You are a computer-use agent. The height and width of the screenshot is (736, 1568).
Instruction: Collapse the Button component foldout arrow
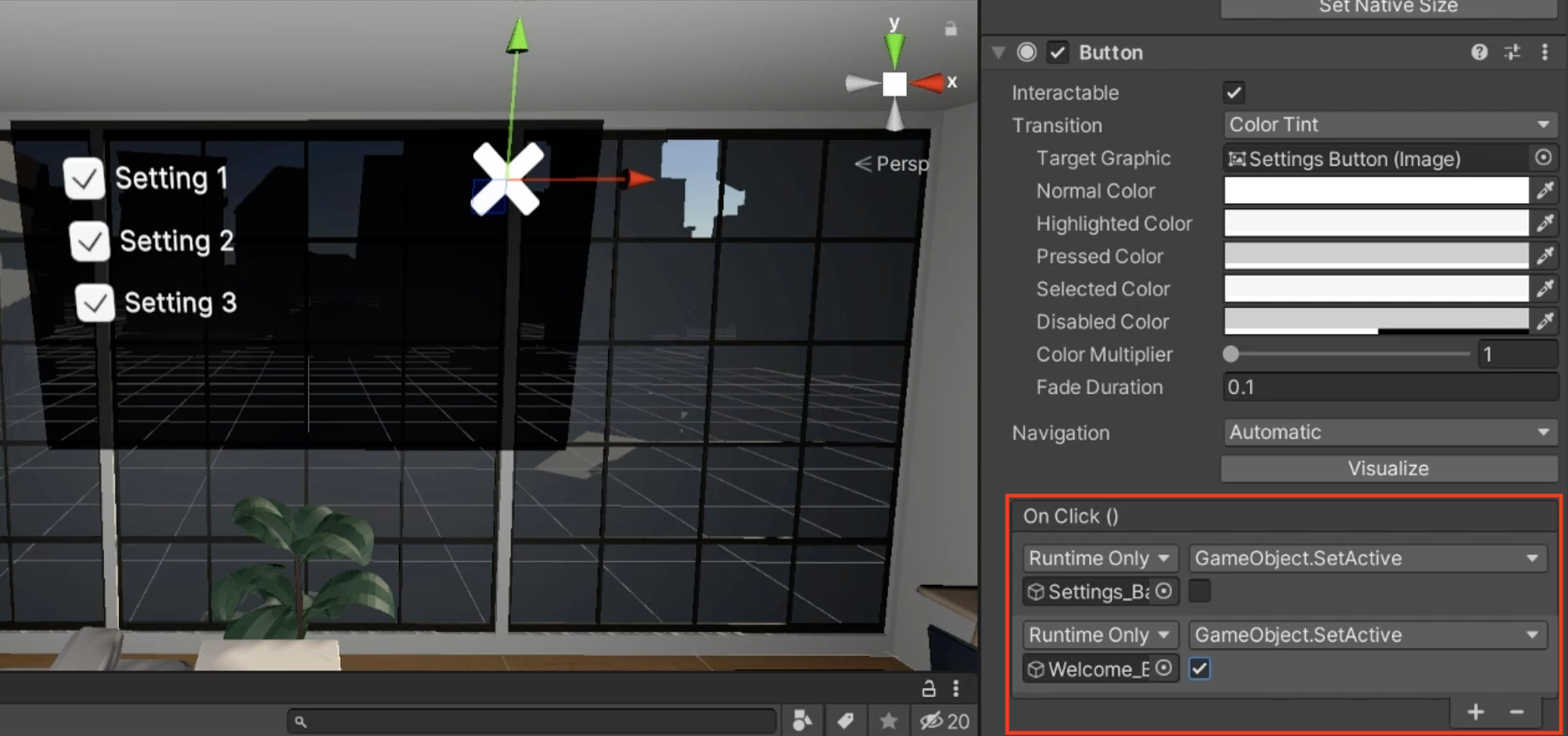999,52
